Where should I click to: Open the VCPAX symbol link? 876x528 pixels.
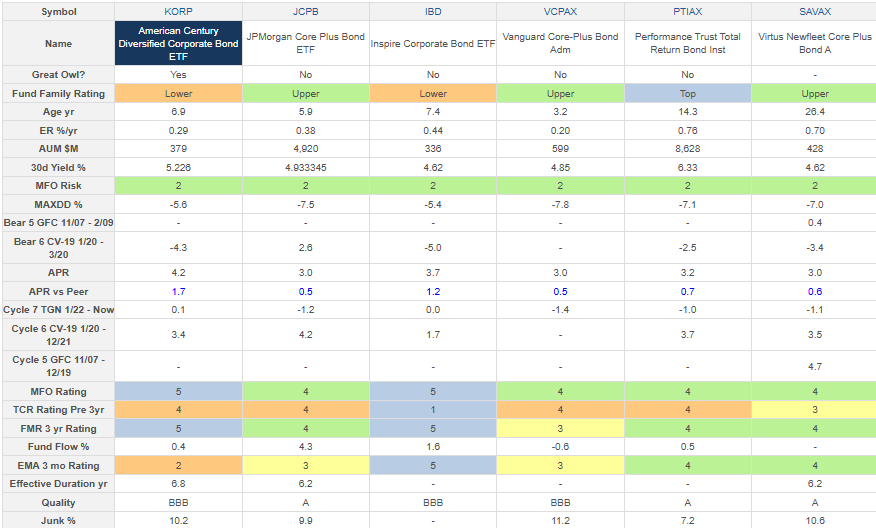pos(560,10)
